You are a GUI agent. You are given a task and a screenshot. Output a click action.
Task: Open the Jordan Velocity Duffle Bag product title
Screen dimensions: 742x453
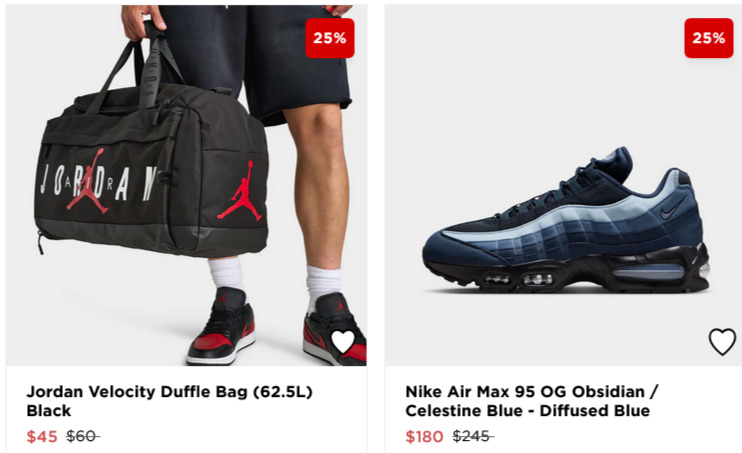(169, 401)
